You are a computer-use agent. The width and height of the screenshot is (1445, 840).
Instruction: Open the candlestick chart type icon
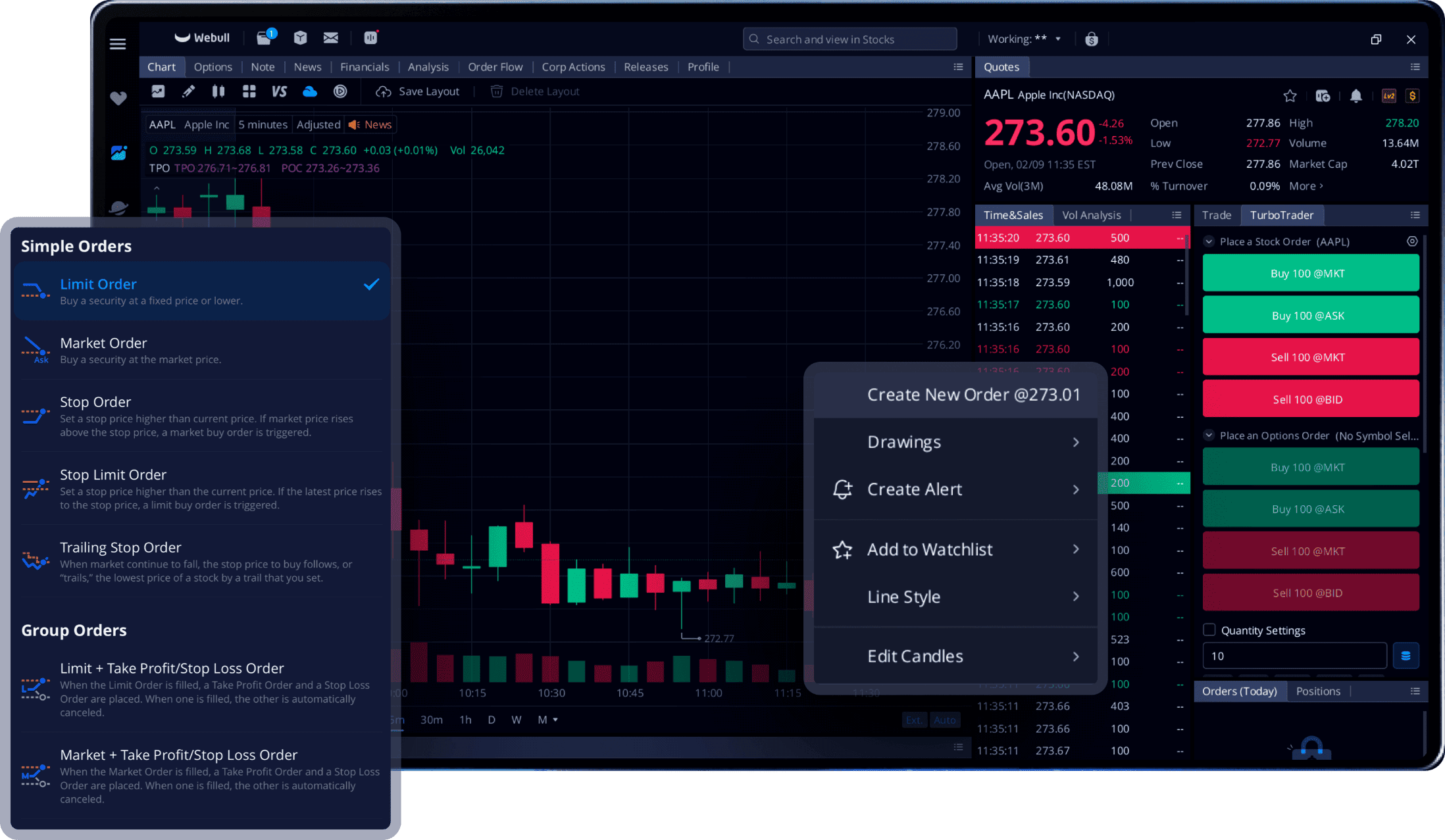pyautogui.click(x=218, y=91)
